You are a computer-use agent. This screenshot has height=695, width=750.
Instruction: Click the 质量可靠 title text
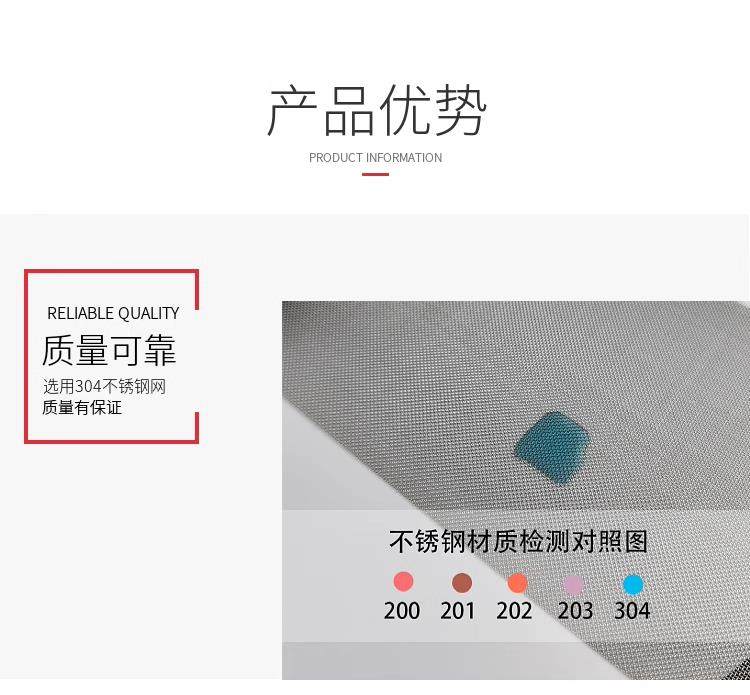pyautogui.click(x=109, y=350)
